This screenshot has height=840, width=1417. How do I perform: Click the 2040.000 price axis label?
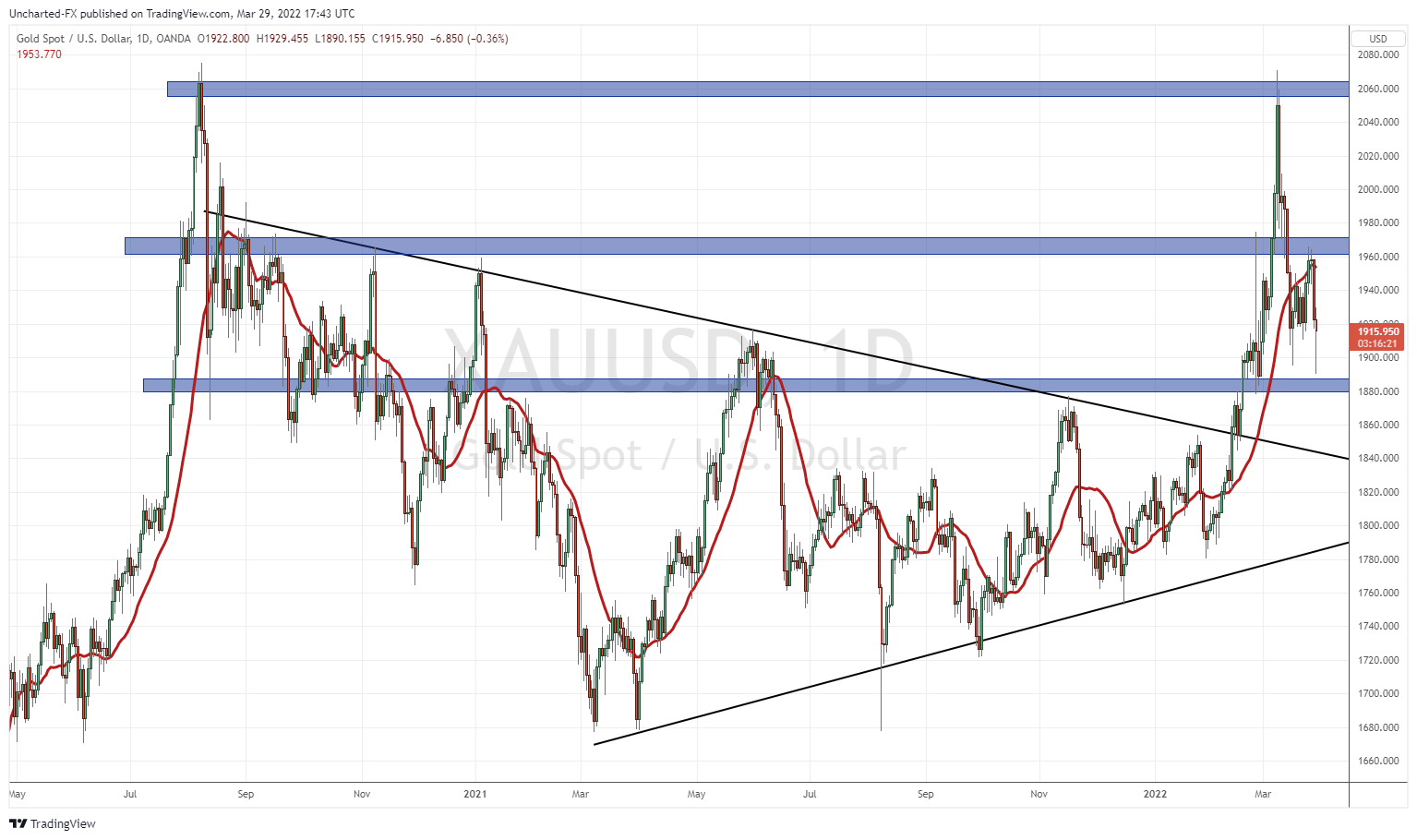pyautogui.click(x=1377, y=122)
